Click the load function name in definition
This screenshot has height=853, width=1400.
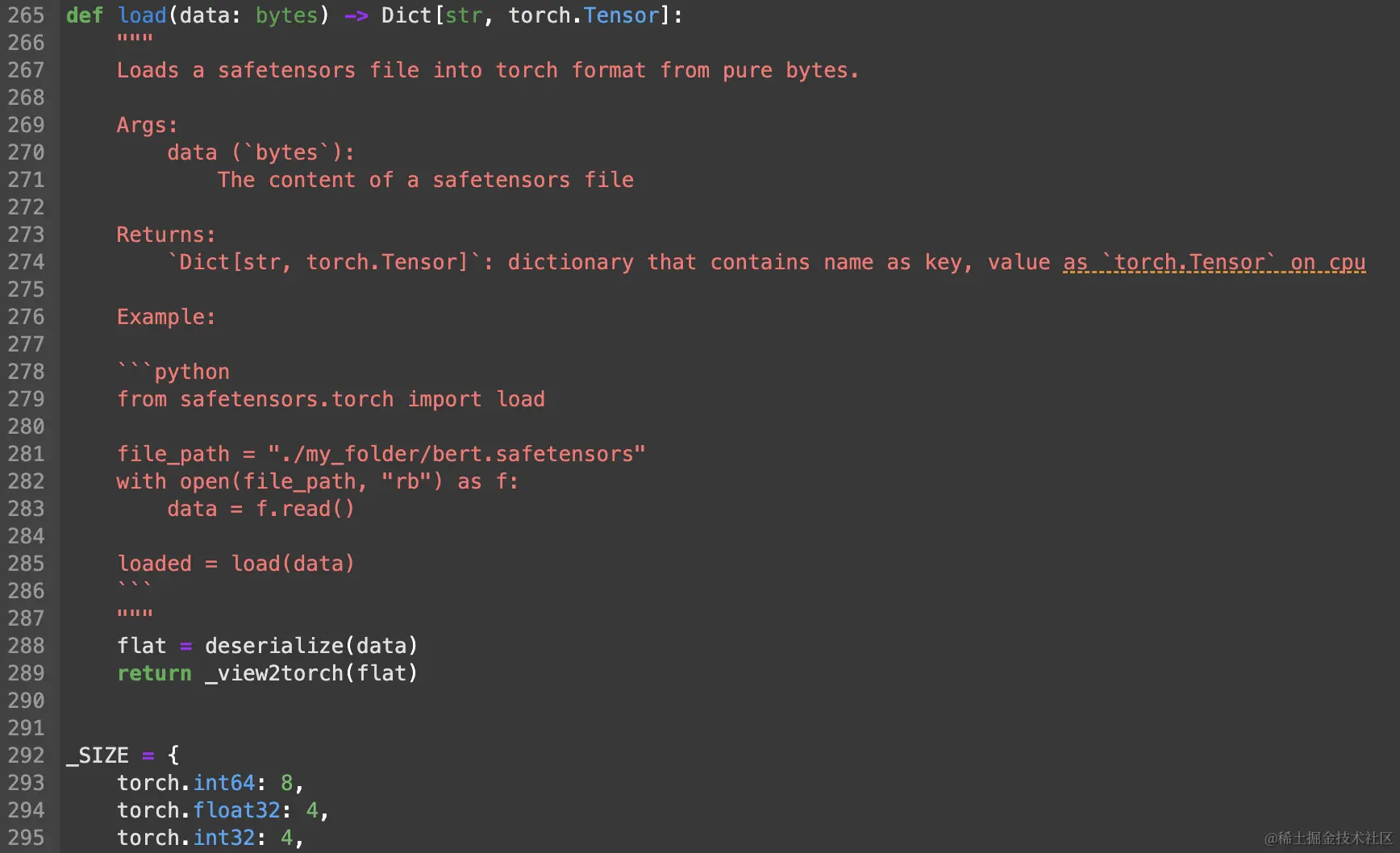(142, 15)
